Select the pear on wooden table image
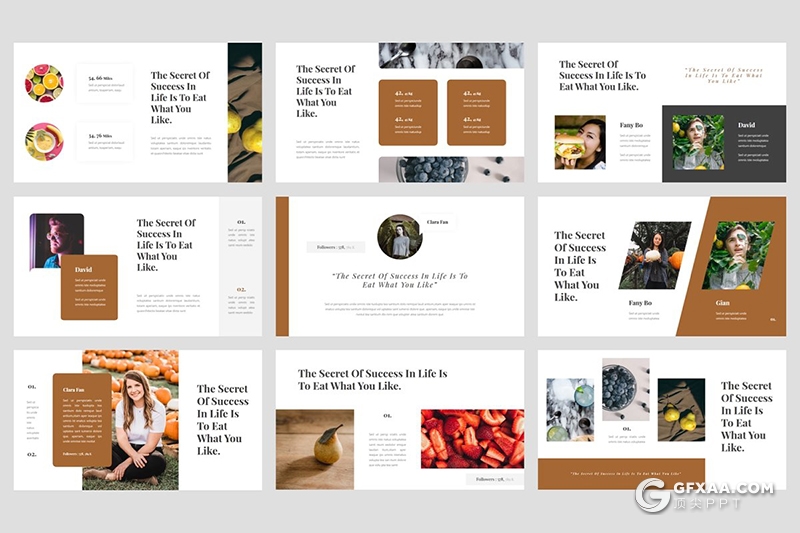 [x=315, y=449]
